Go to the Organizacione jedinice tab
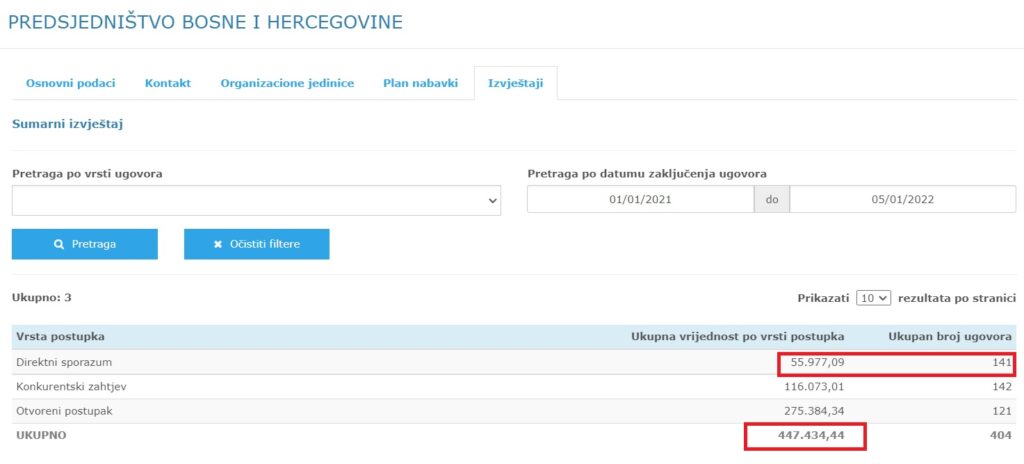 point(287,83)
